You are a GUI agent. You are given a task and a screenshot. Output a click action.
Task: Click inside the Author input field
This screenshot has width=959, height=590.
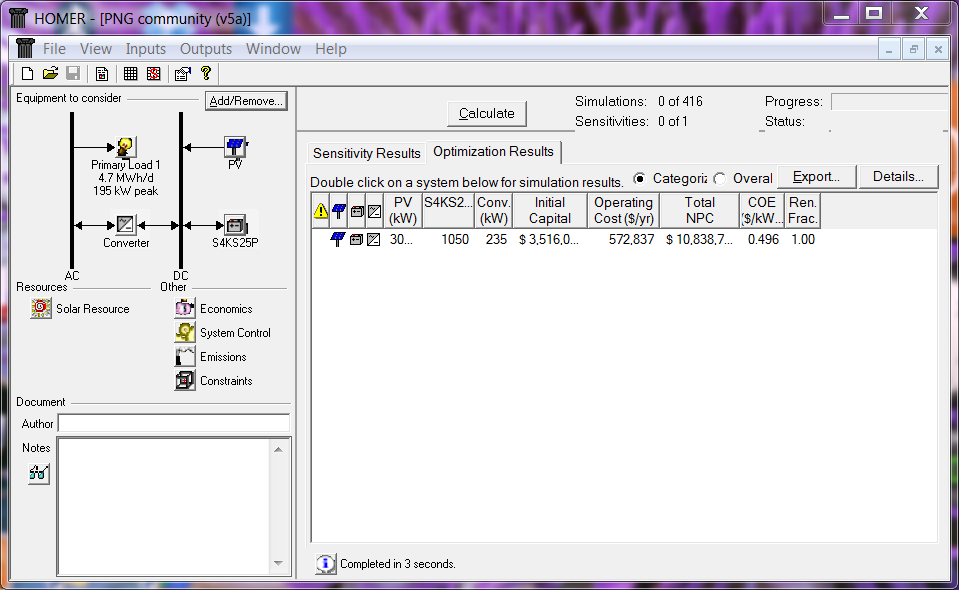tap(172, 423)
